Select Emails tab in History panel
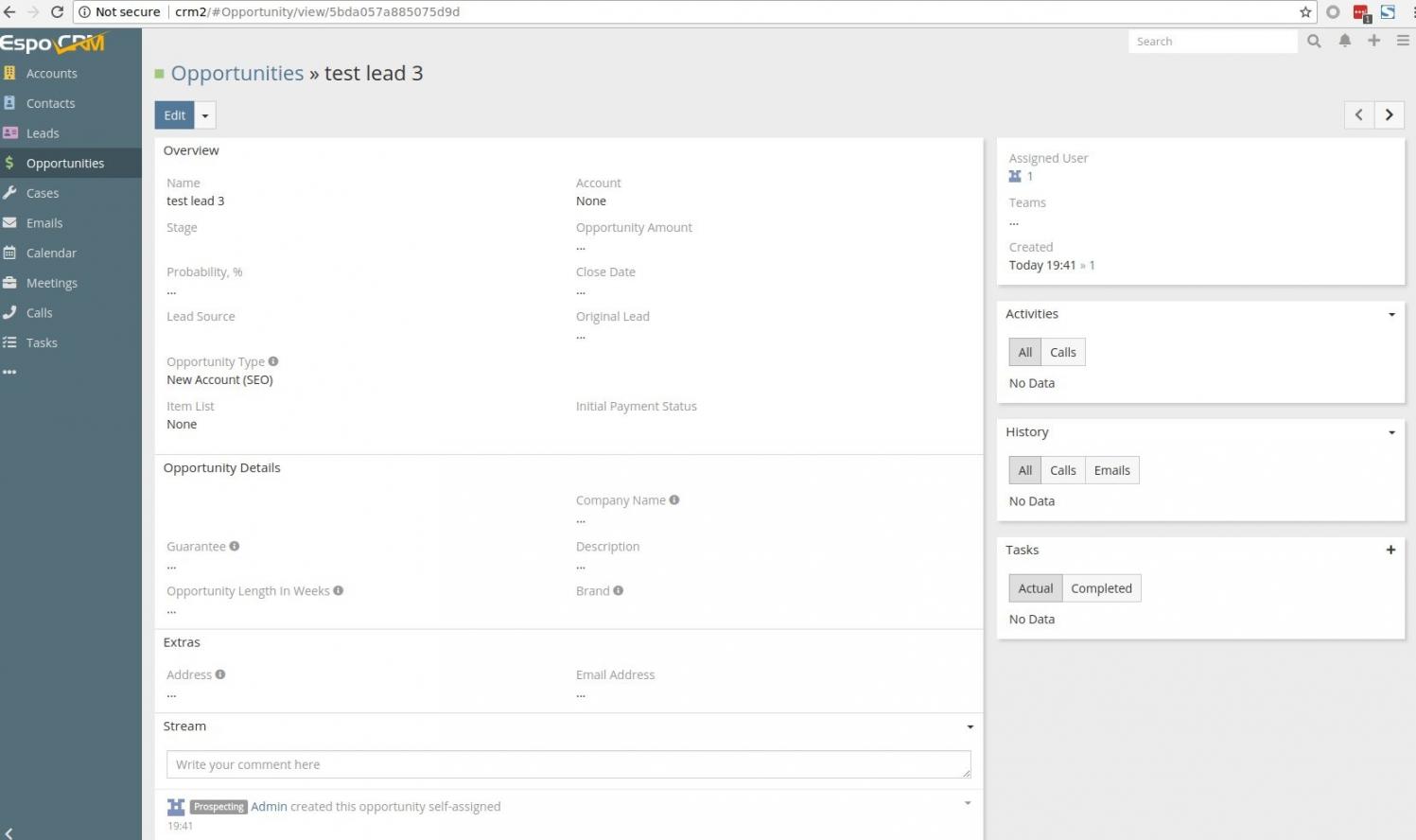This screenshot has width=1416, height=840. (x=1112, y=470)
